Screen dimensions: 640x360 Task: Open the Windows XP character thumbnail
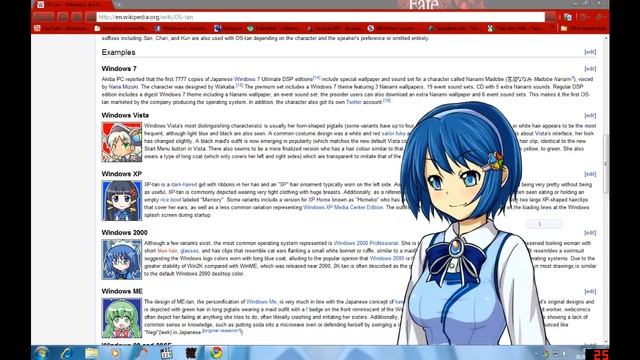122,201
